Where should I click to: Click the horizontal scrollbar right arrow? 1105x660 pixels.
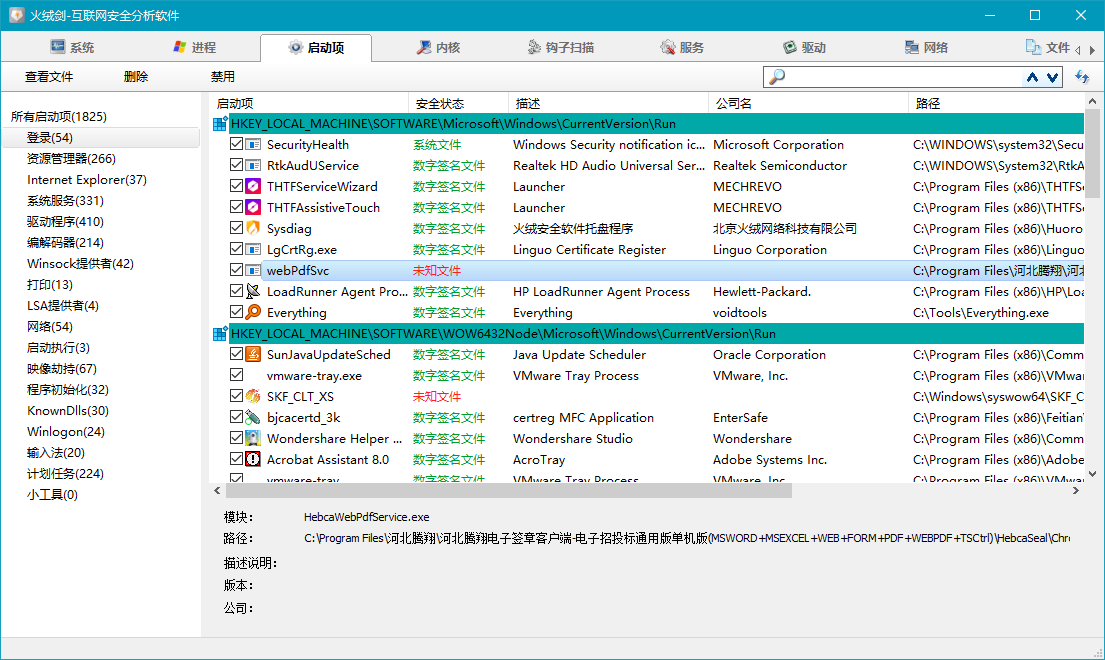[x=1075, y=491]
